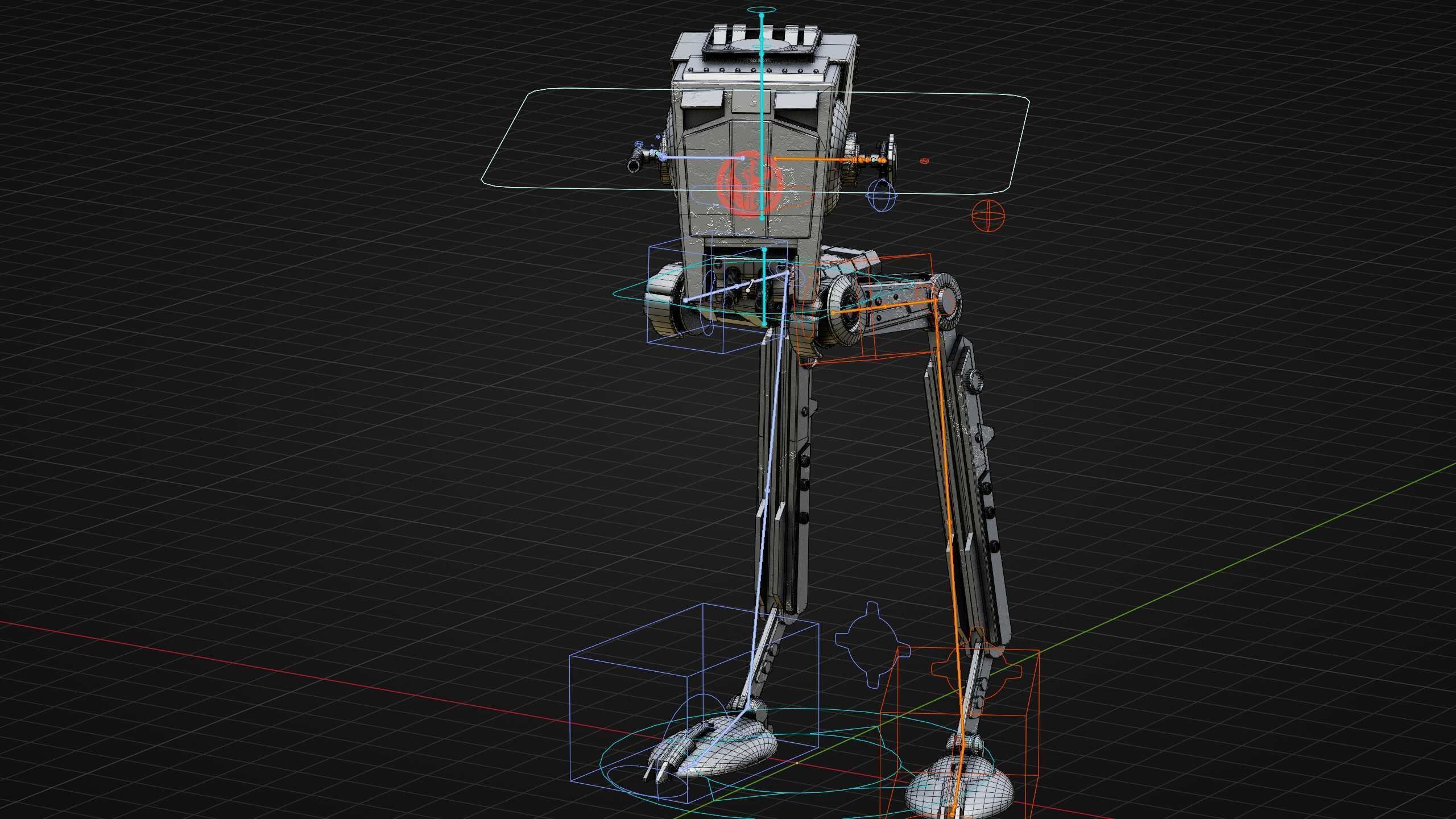Select the blue sphere control beside the right gun
Screen dimensions: 1456x819
point(881,196)
